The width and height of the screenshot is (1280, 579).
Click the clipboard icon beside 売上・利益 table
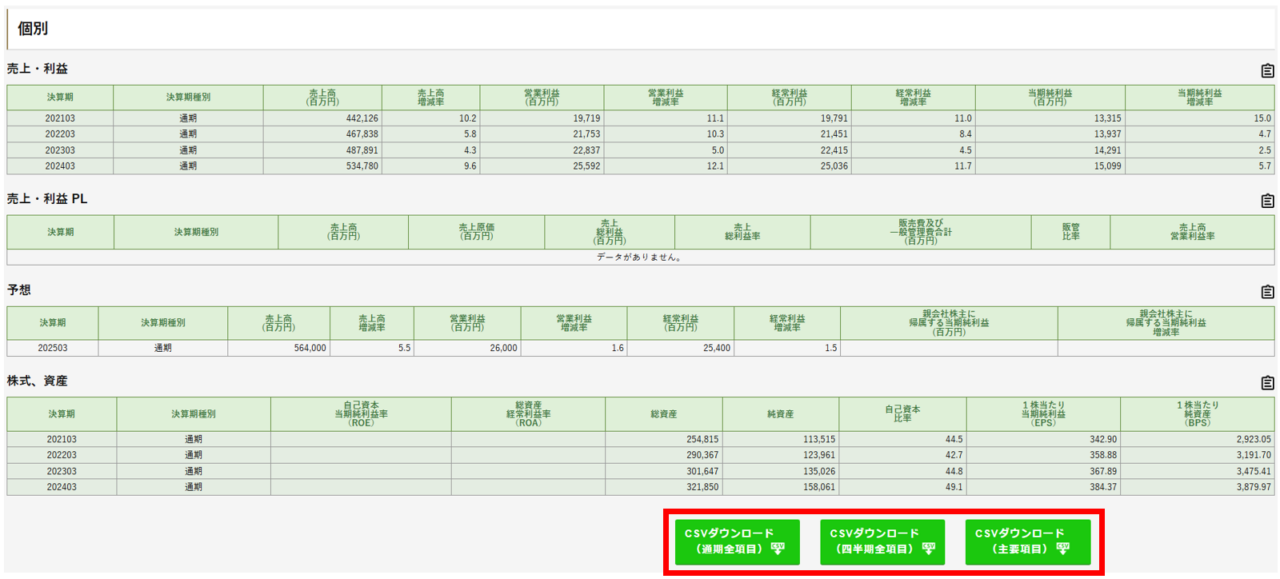[x=1267, y=71]
